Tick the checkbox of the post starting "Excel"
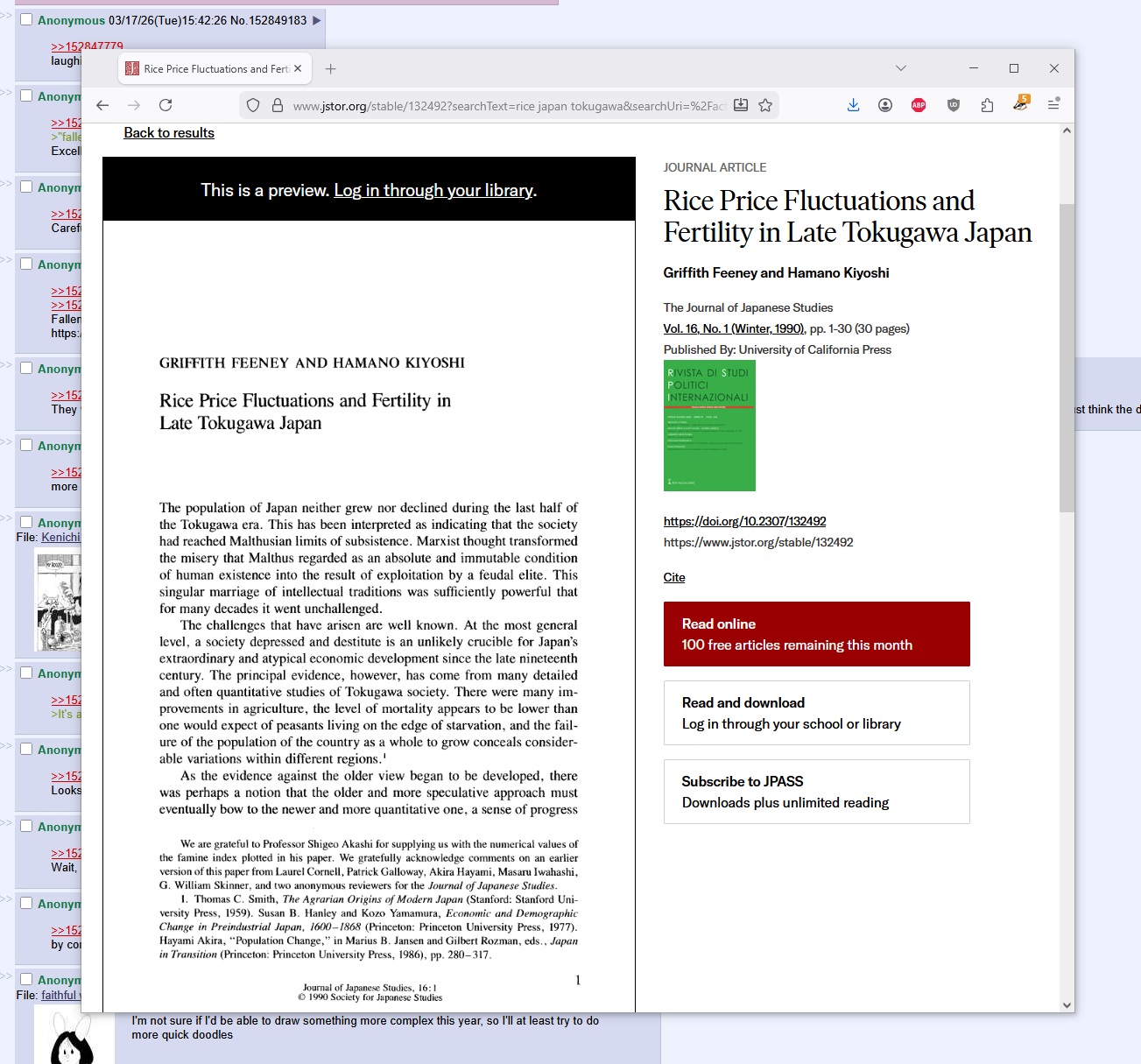1141x1064 pixels. (x=26, y=95)
